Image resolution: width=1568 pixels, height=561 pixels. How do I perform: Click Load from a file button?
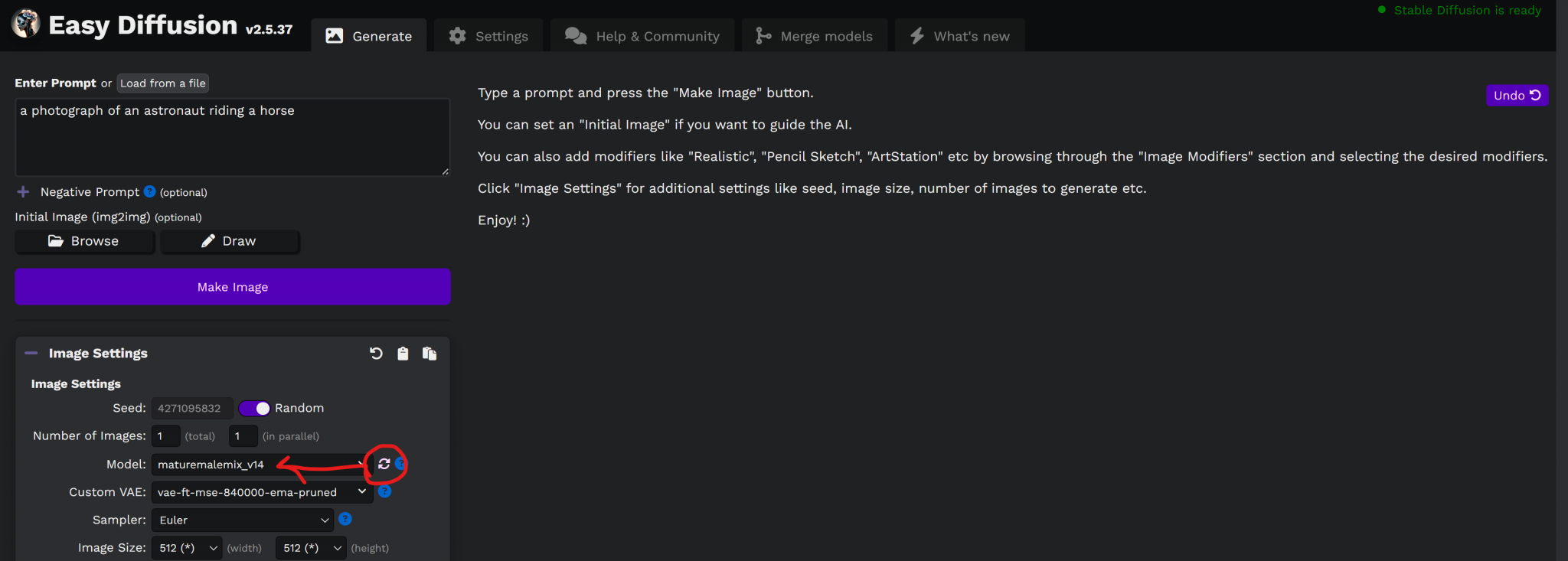[163, 83]
